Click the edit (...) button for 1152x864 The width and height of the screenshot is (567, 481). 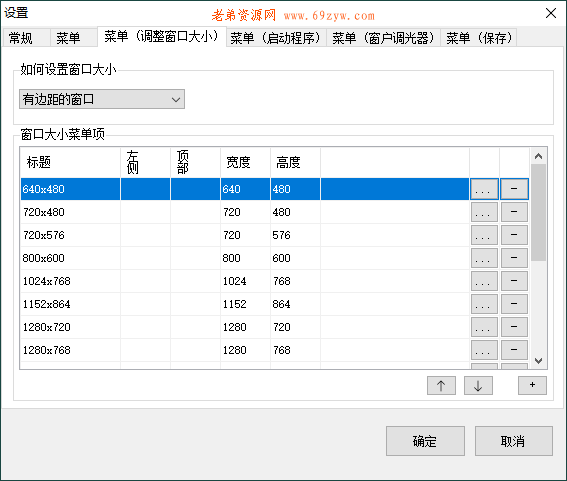click(x=484, y=304)
